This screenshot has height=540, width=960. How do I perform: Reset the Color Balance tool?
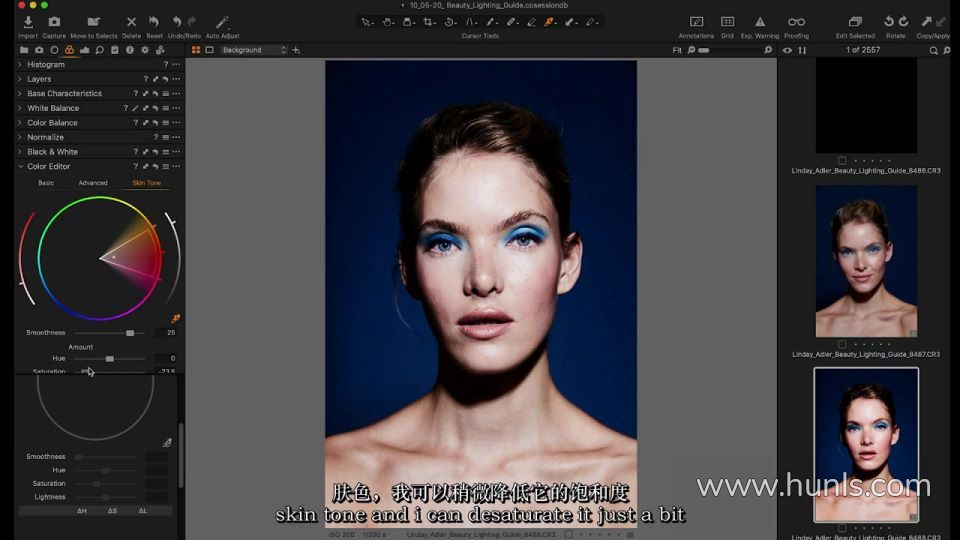156,123
